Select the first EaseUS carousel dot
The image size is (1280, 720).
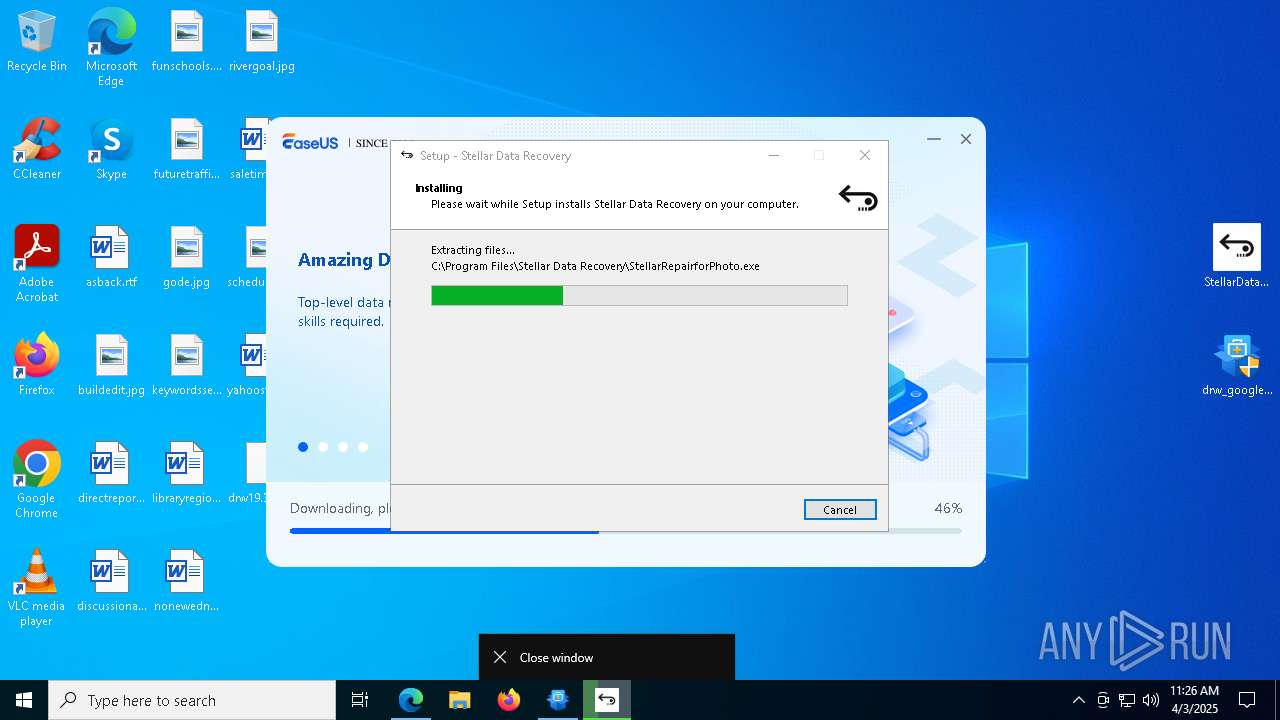pyautogui.click(x=303, y=447)
